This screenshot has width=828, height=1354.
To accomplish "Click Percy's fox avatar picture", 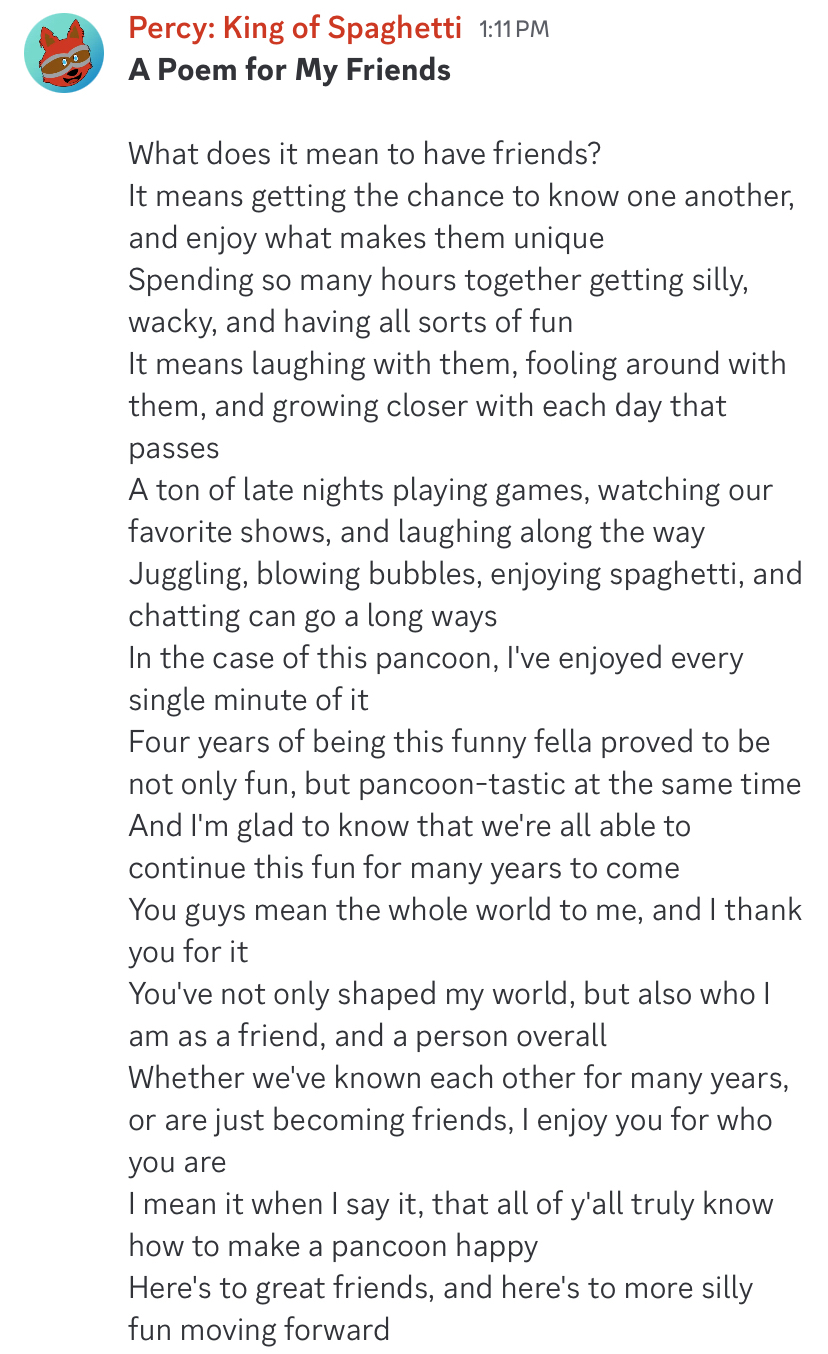I will (x=64, y=54).
